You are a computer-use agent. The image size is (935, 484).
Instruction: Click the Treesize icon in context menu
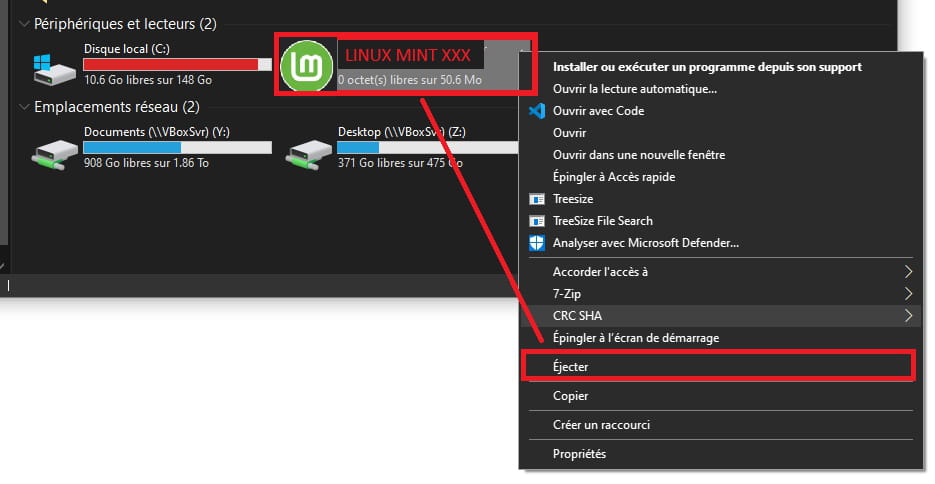537,199
